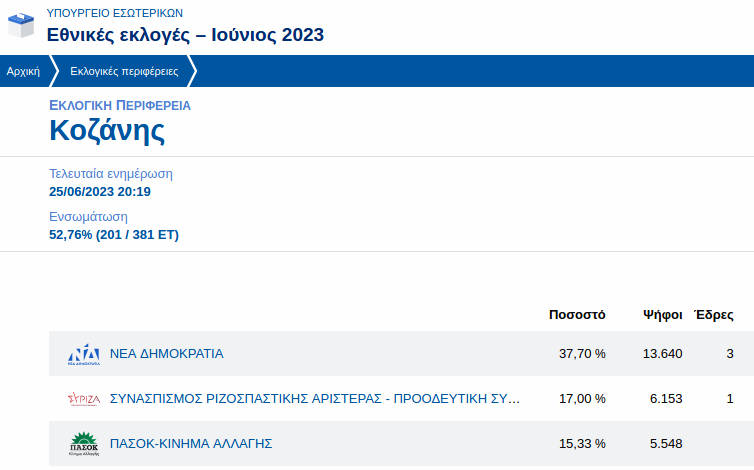Click the Ψήφοι column header
The height and width of the screenshot is (470, 754).
tap(662, 315)
